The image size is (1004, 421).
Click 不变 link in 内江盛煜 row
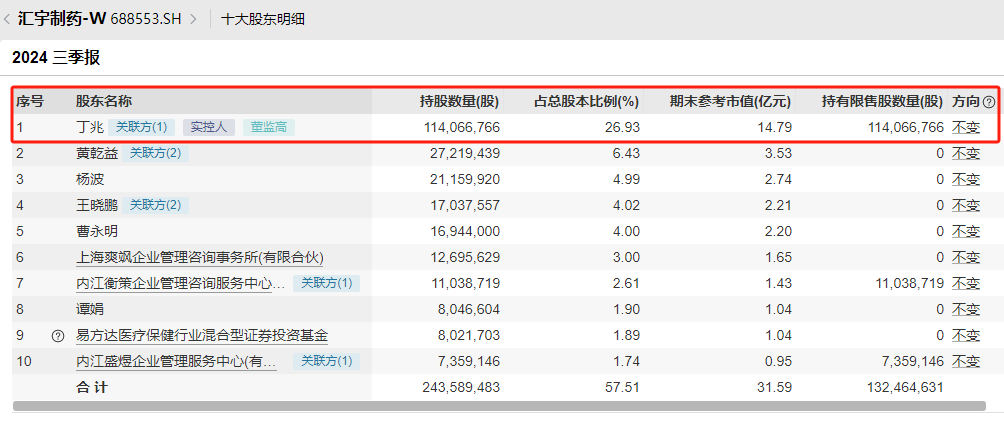pyautogui.click(x=966, y=361)
